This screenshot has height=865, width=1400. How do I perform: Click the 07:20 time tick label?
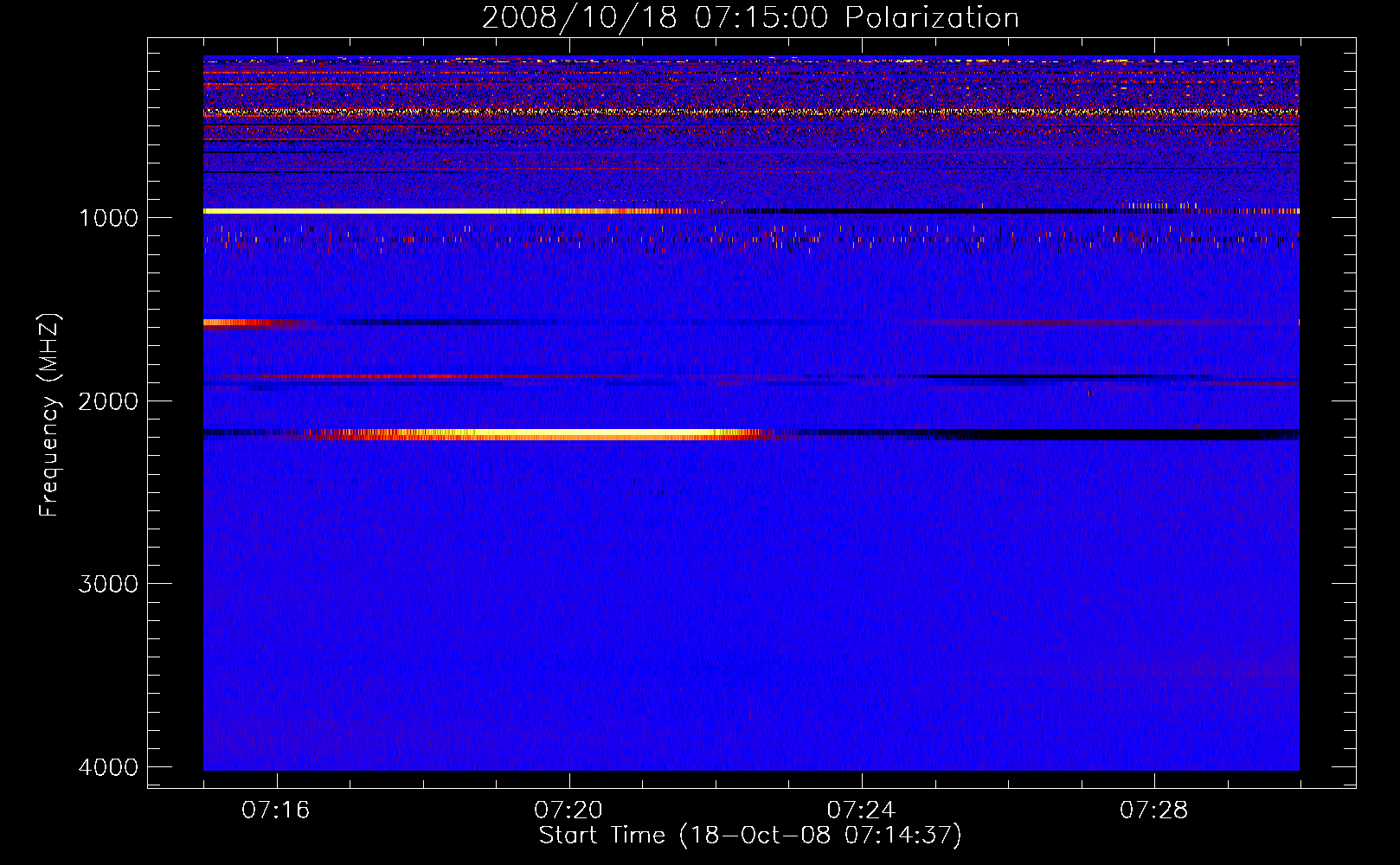point(568,811)
